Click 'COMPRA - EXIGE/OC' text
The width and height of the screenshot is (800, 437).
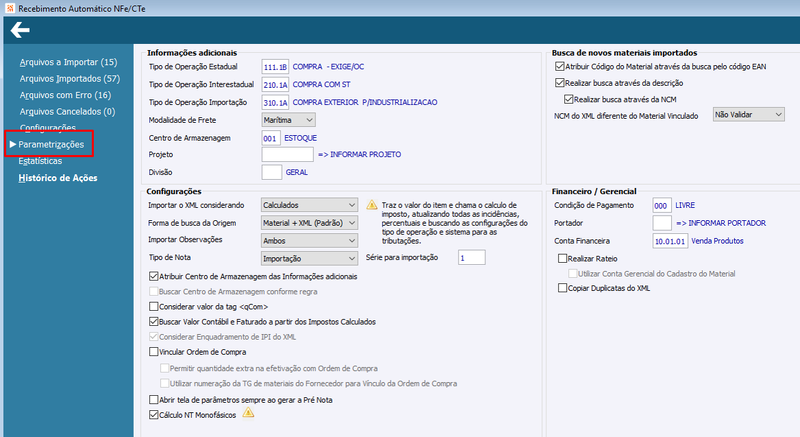coord(328,67)
